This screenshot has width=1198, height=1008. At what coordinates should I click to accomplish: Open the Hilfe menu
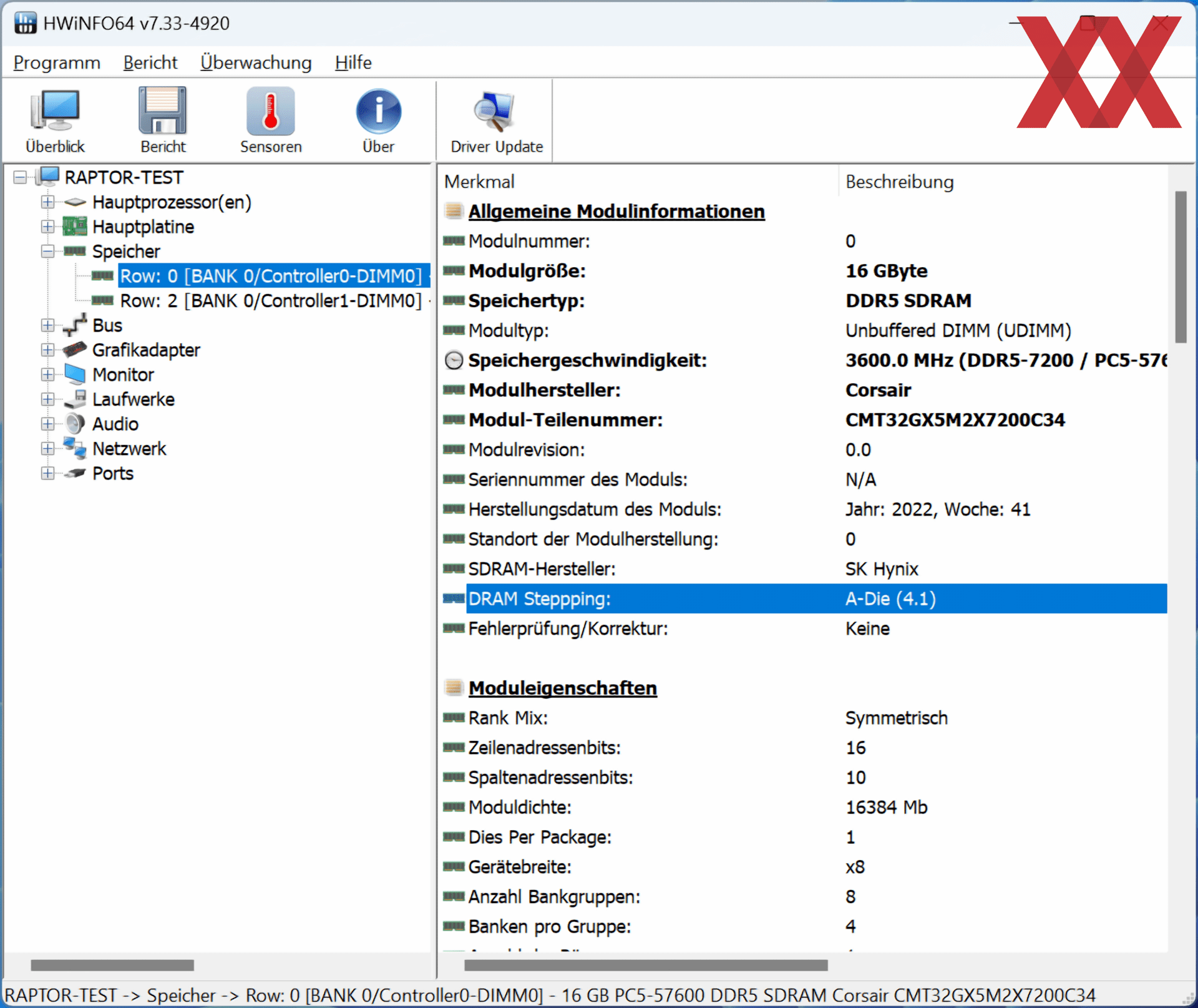point(353,62)
